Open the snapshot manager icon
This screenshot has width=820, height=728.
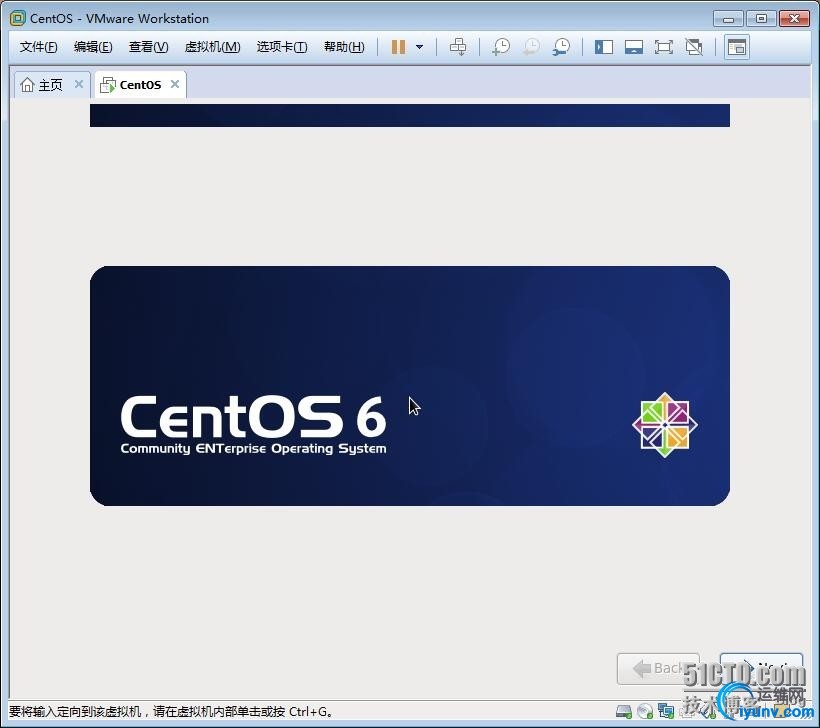(x=562, y=47)
